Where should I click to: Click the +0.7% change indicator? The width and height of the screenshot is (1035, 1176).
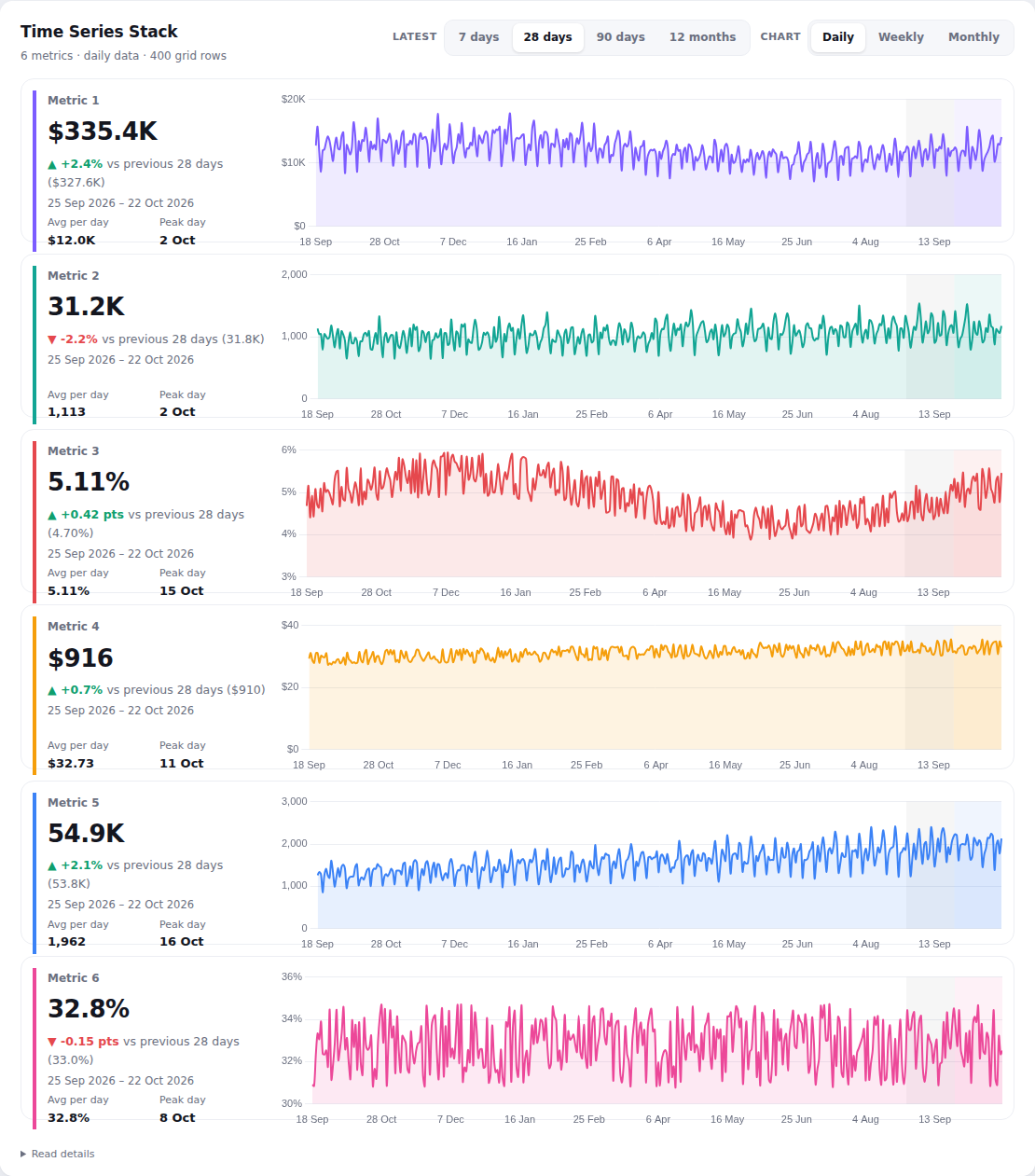[76, 689]
